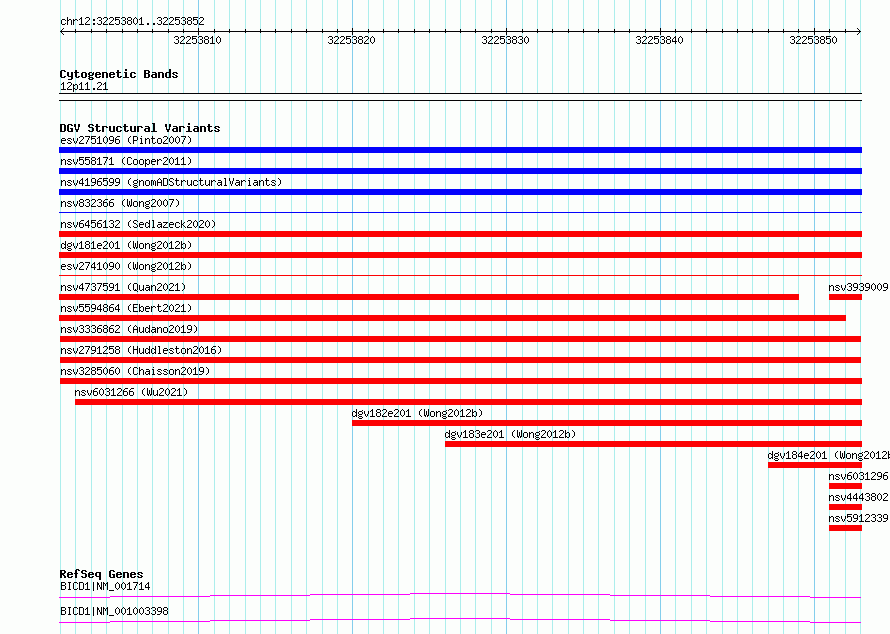Select the red bar under dgv181e201
This screenshot has width=890, height=634.
point(460,255)
